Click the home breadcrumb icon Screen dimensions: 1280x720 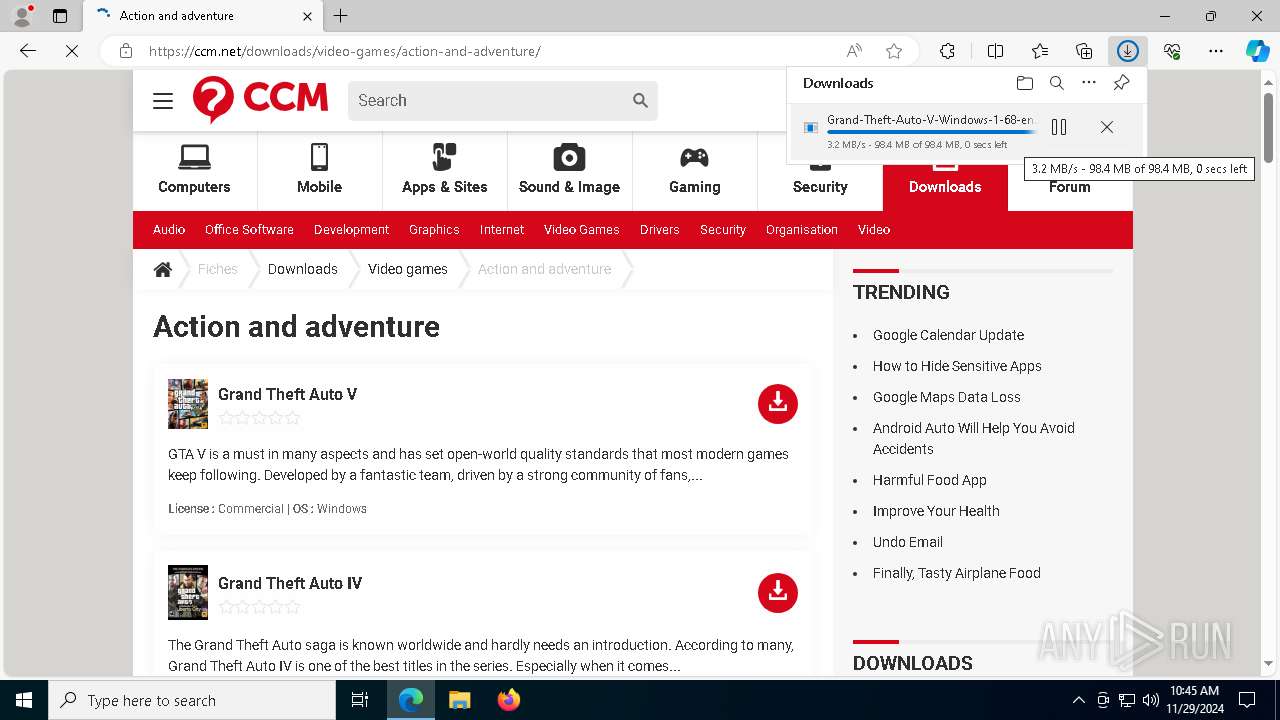pyautogui.click(x=163, y=269)
